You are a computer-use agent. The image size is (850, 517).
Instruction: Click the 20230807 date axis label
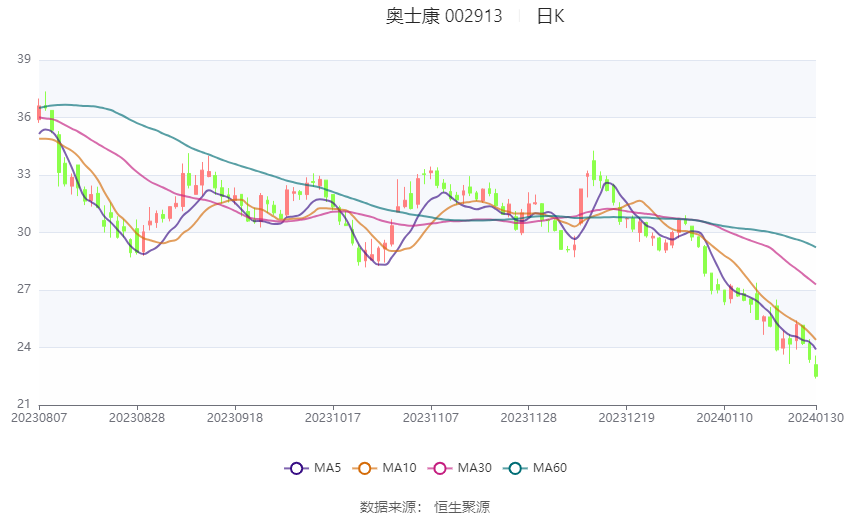coord(39,418)
